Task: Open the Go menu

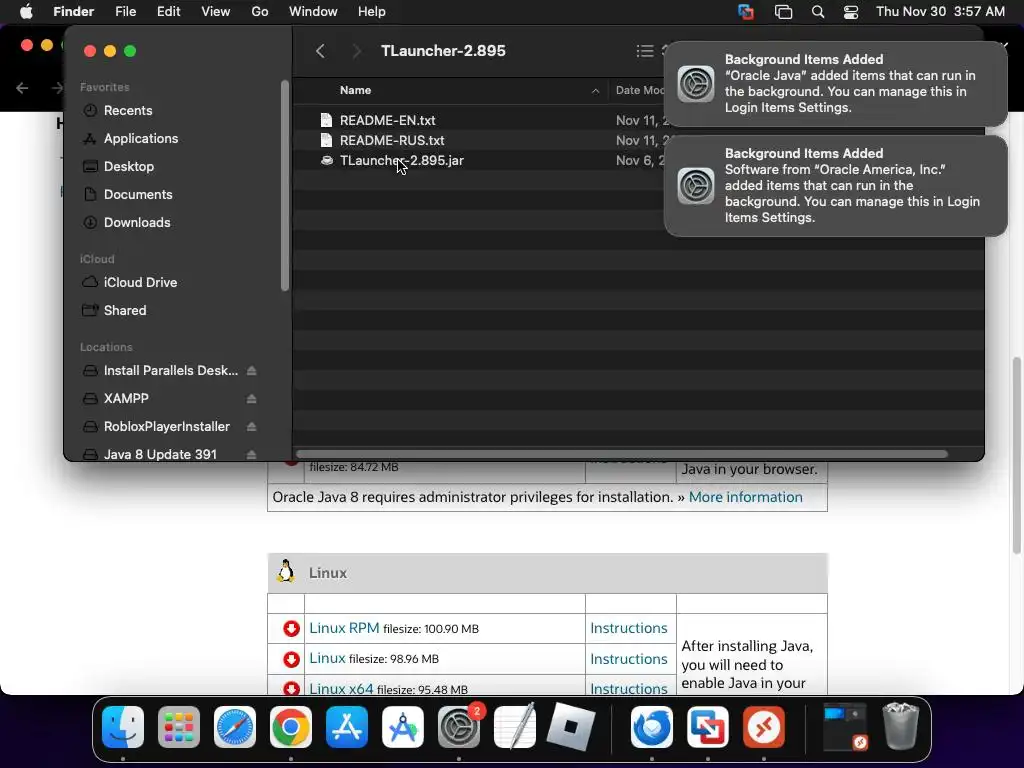Action: tap(260, 12)
